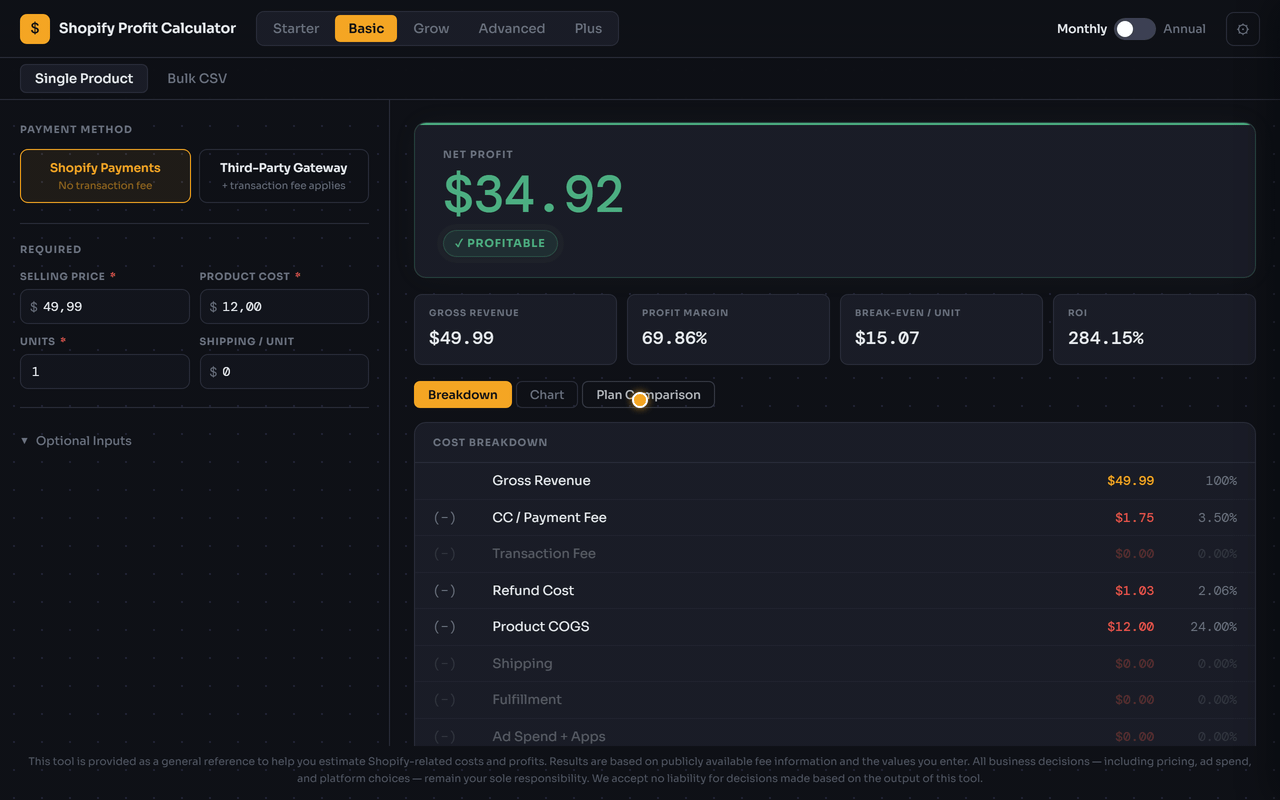Select the Starter plan
Viewport: 1280px width, 800px height.
[296, 28]
